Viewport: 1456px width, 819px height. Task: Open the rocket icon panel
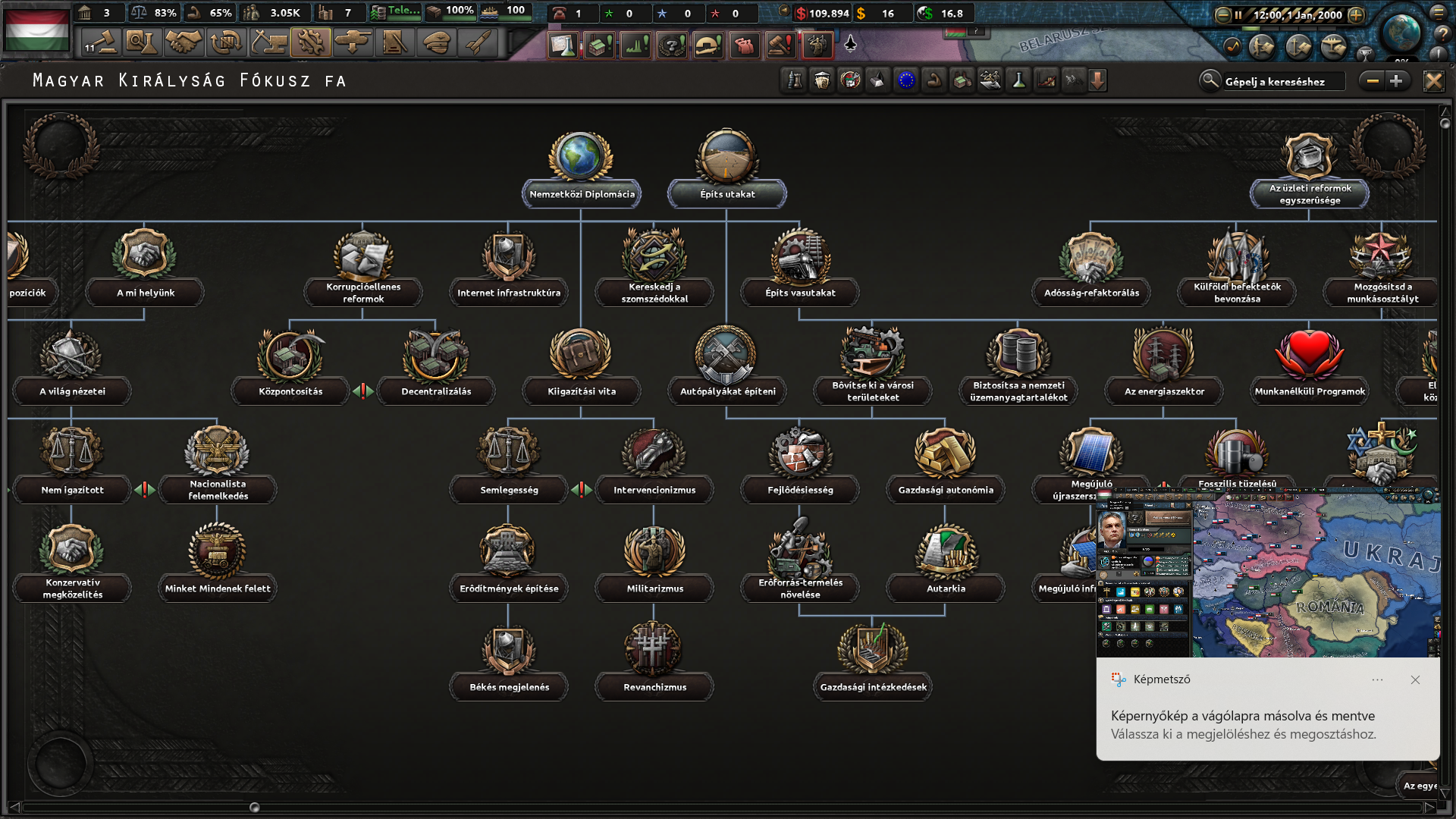tap(479, 42)
